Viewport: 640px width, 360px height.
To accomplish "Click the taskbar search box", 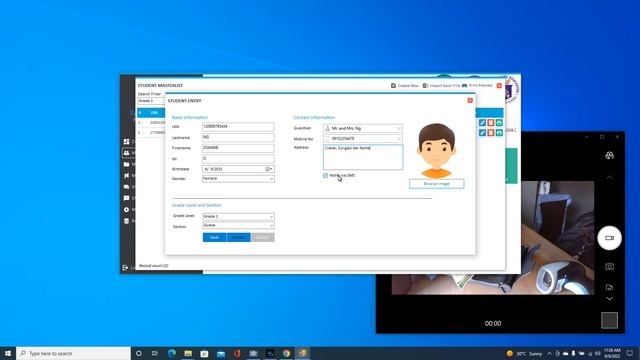I will click(x=73, y=353).
